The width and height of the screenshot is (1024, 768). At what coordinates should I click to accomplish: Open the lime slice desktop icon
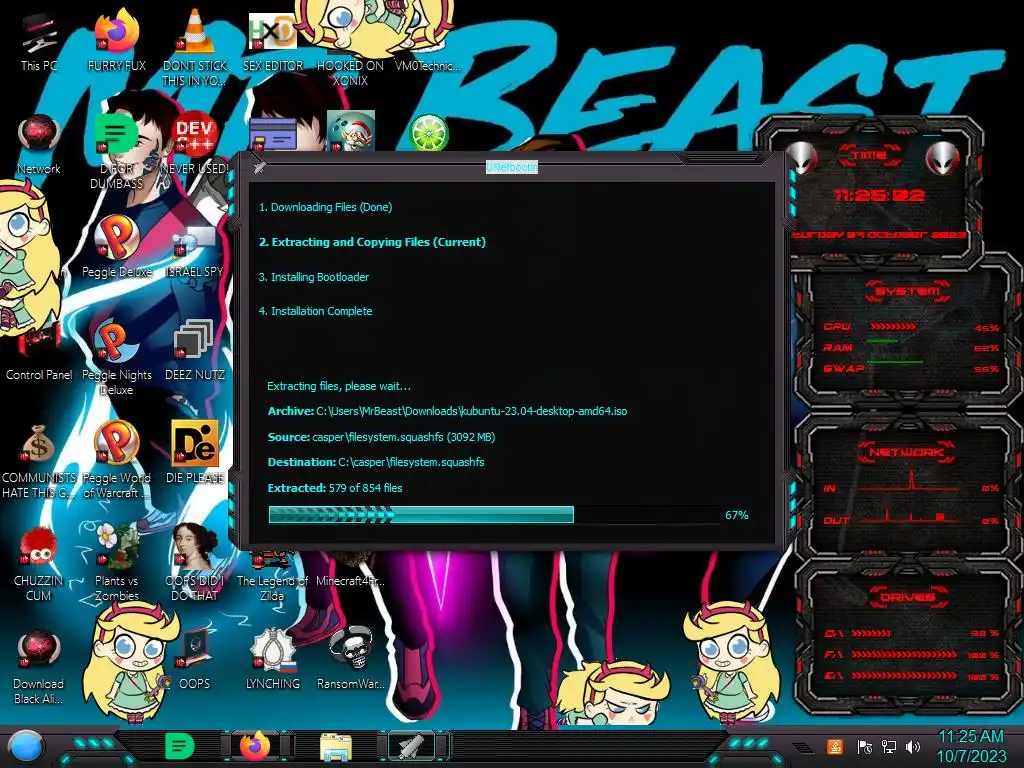point(428,133)
